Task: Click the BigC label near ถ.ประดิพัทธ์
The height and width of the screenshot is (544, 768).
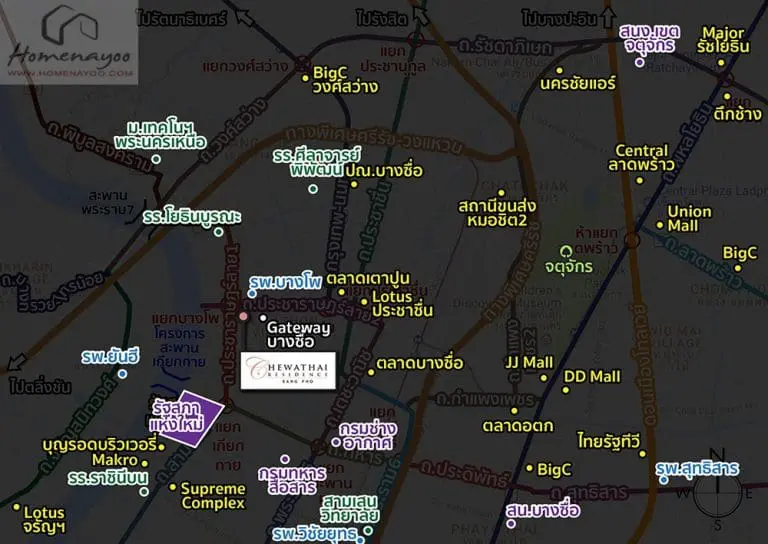Action: pos(554,470)
